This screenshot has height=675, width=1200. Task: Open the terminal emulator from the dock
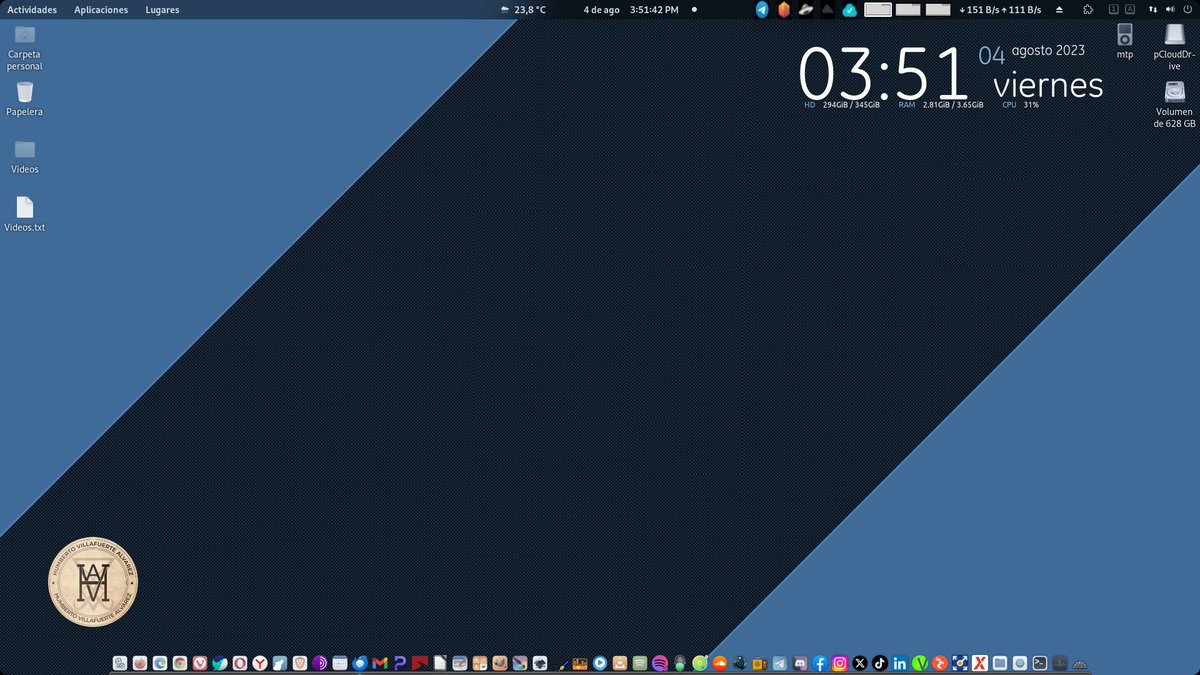pos(1039,663)
